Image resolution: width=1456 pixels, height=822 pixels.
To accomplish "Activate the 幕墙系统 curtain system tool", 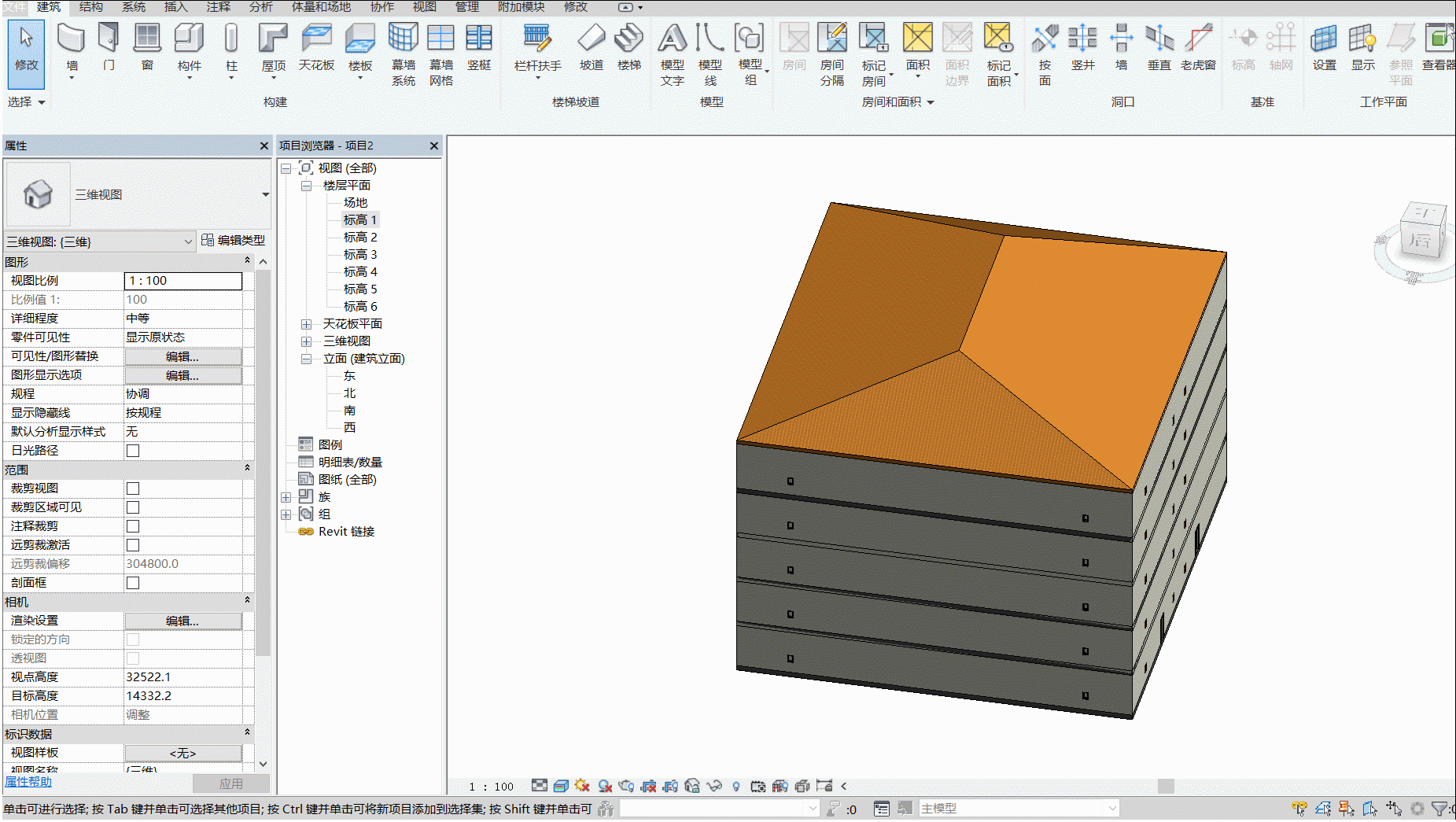I will pyautogui.click(x=404, y=54).
